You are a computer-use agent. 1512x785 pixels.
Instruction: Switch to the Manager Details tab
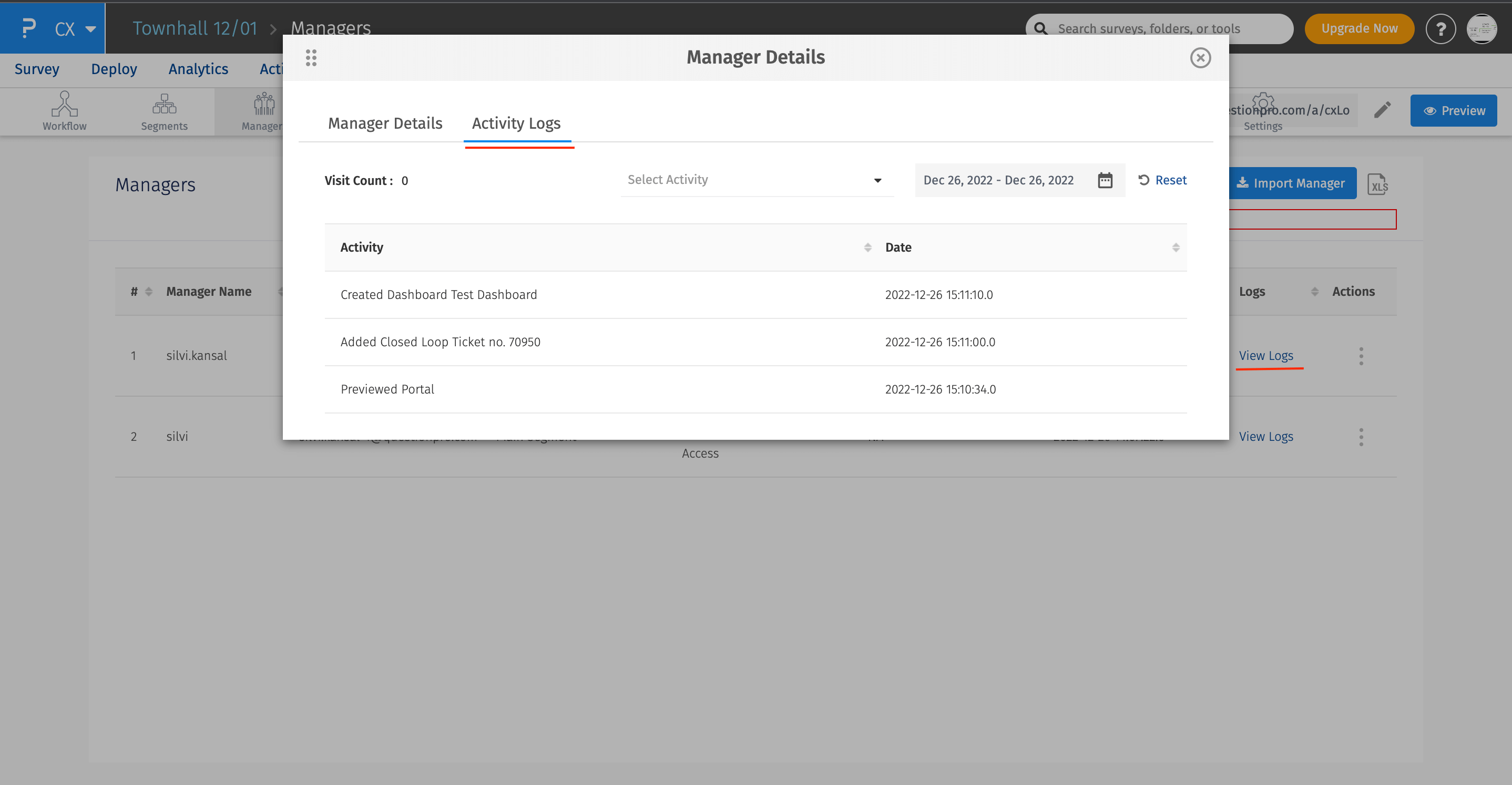[385, 123]
